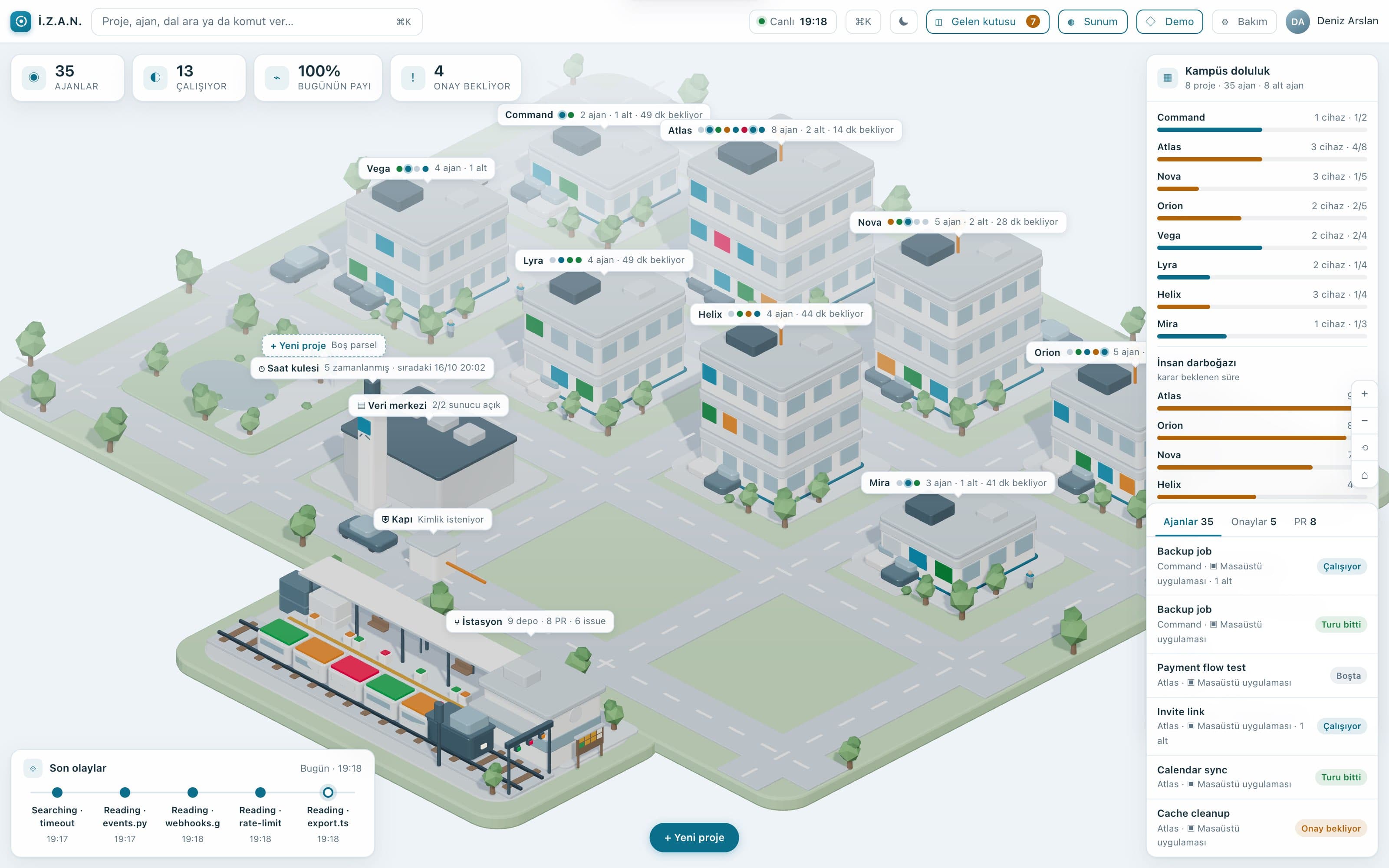Viewport: 1389px width, 868px height.
Task: Zoom in the map with plus
Action: [1364, 394]
